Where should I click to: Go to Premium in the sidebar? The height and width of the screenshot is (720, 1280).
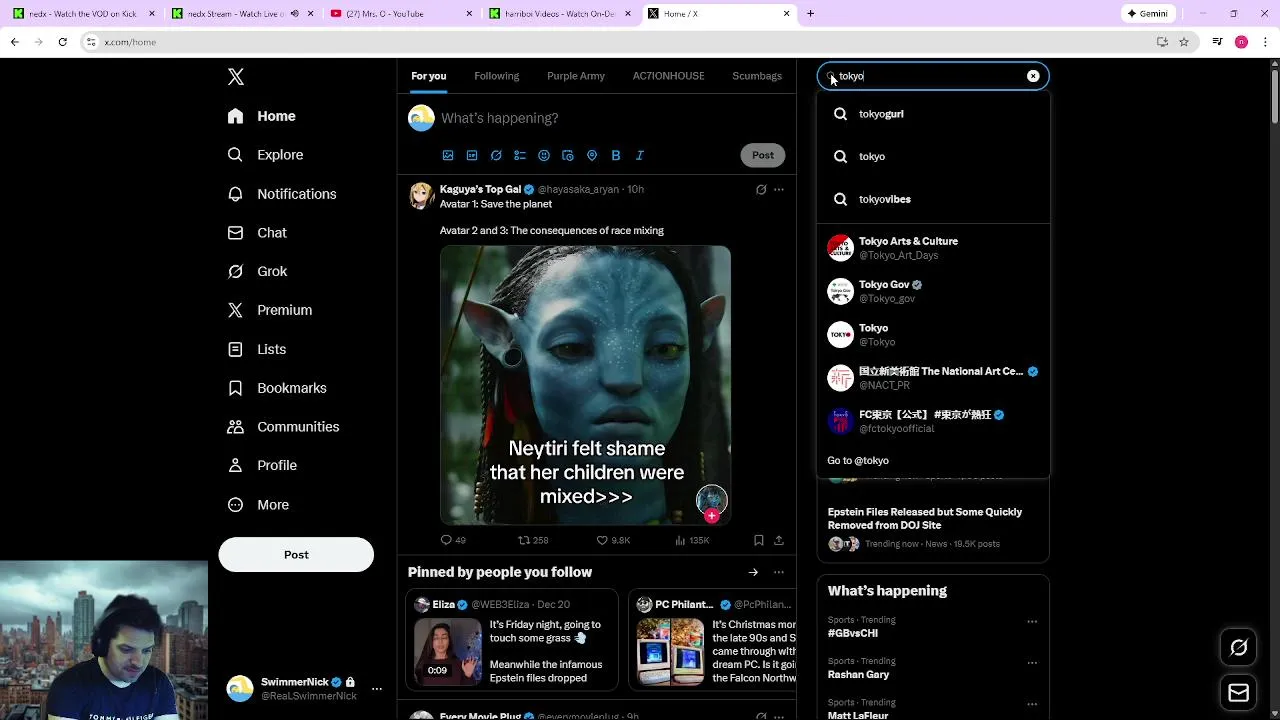pyautogui.click(x=270, y=310)
